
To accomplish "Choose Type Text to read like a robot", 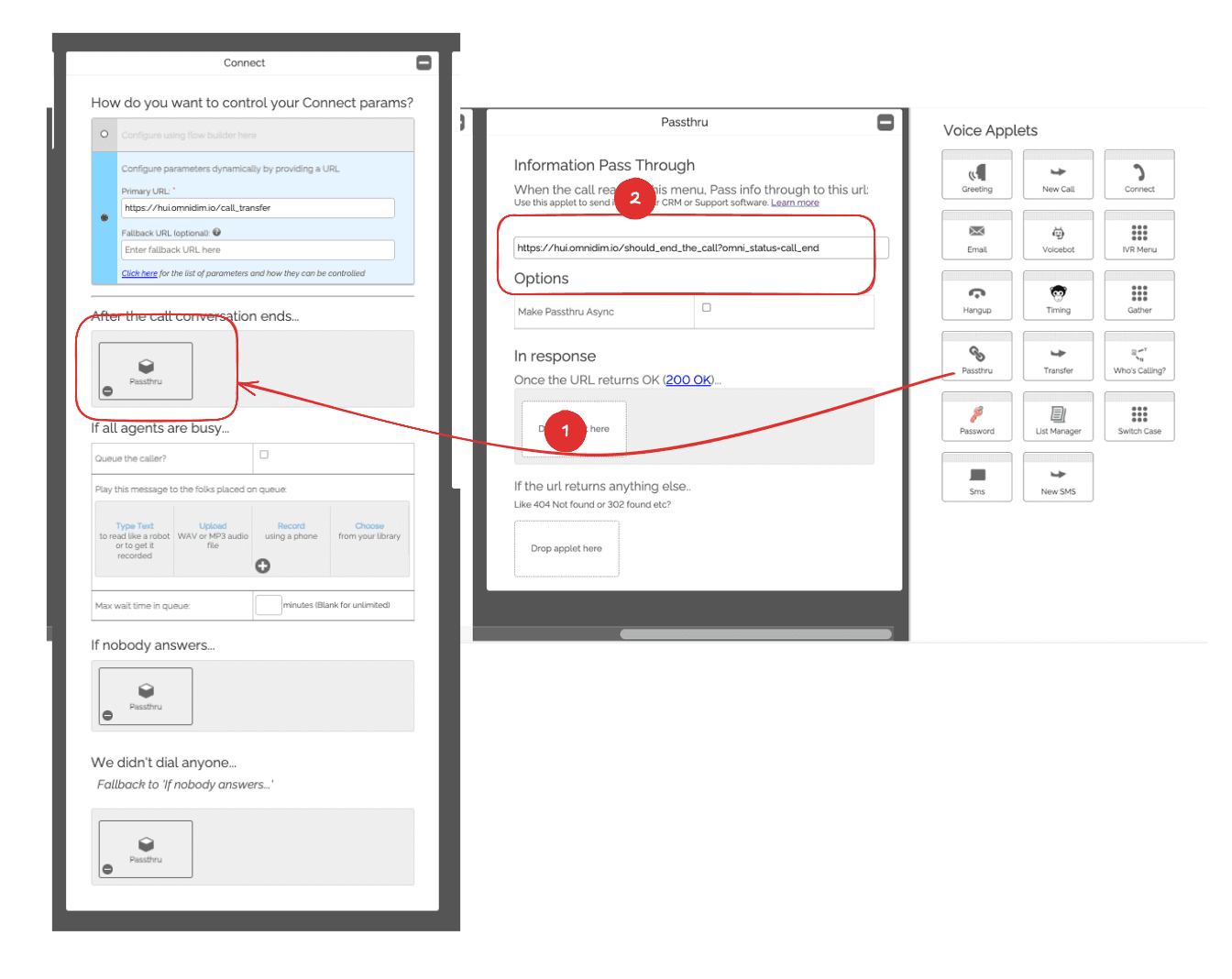I will click(x=134, y=525).
